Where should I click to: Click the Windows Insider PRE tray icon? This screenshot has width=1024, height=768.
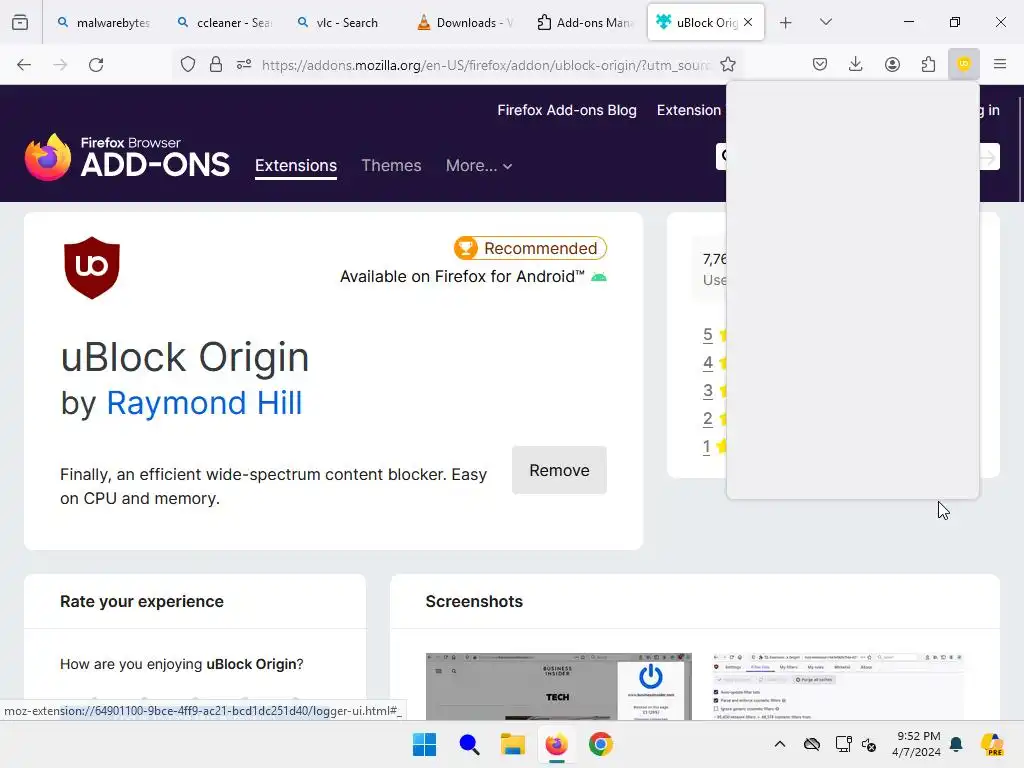[x=992, y=744]
